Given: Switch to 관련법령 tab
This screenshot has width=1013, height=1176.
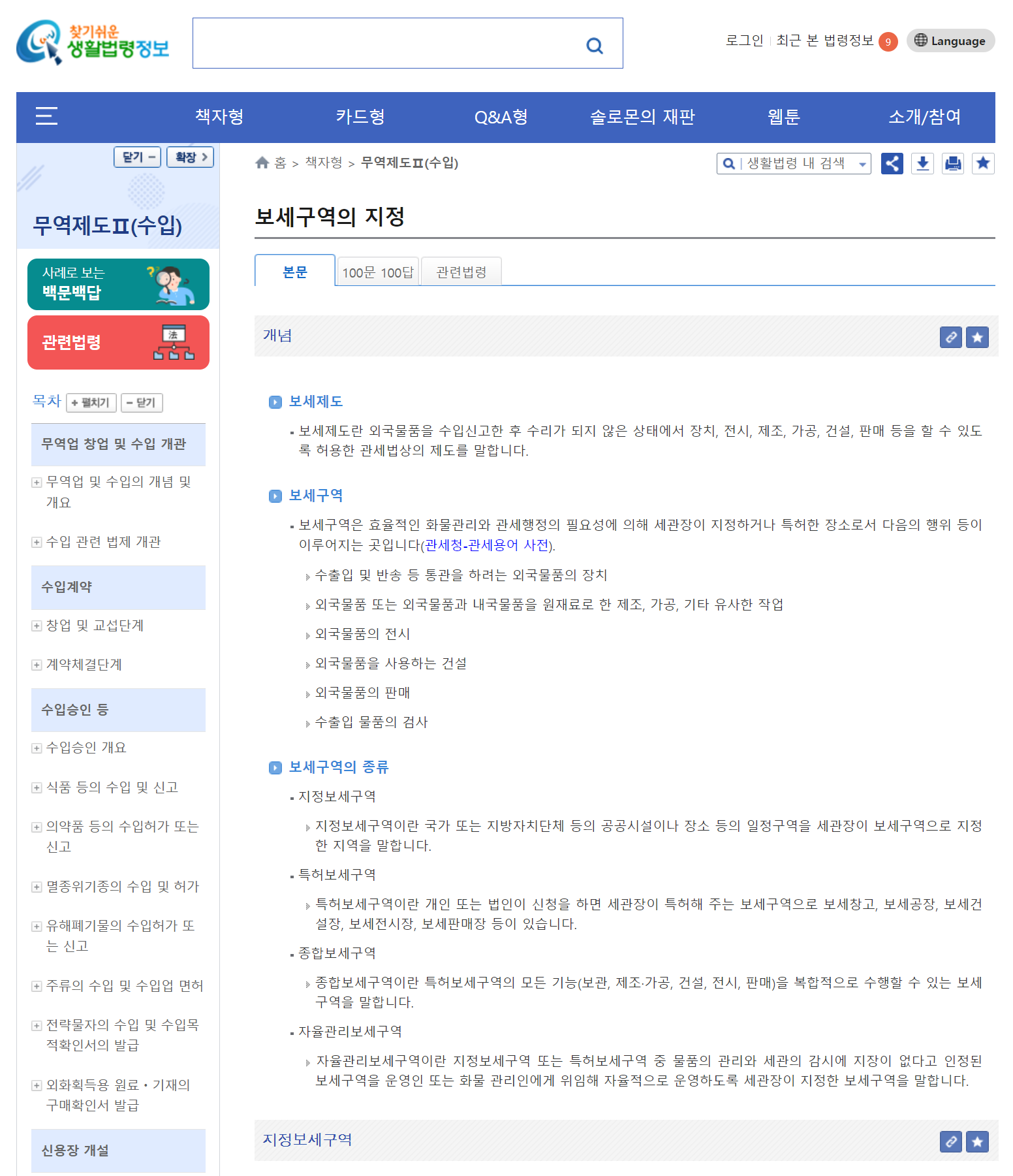Looking at the screenshot, I should pos(461,272).
